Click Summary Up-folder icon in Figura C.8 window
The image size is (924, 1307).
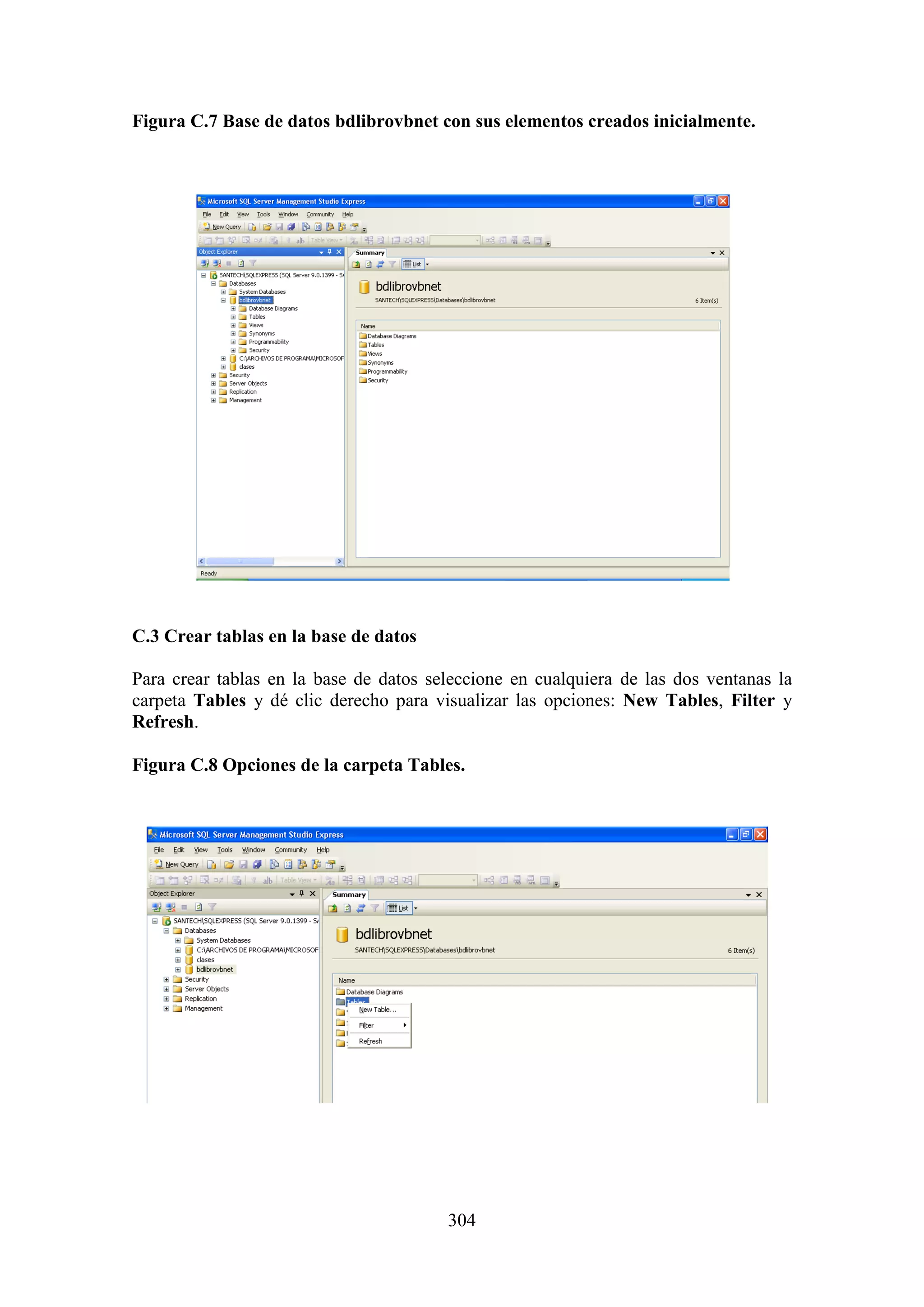pyautogui.click(x=333, y=908)
